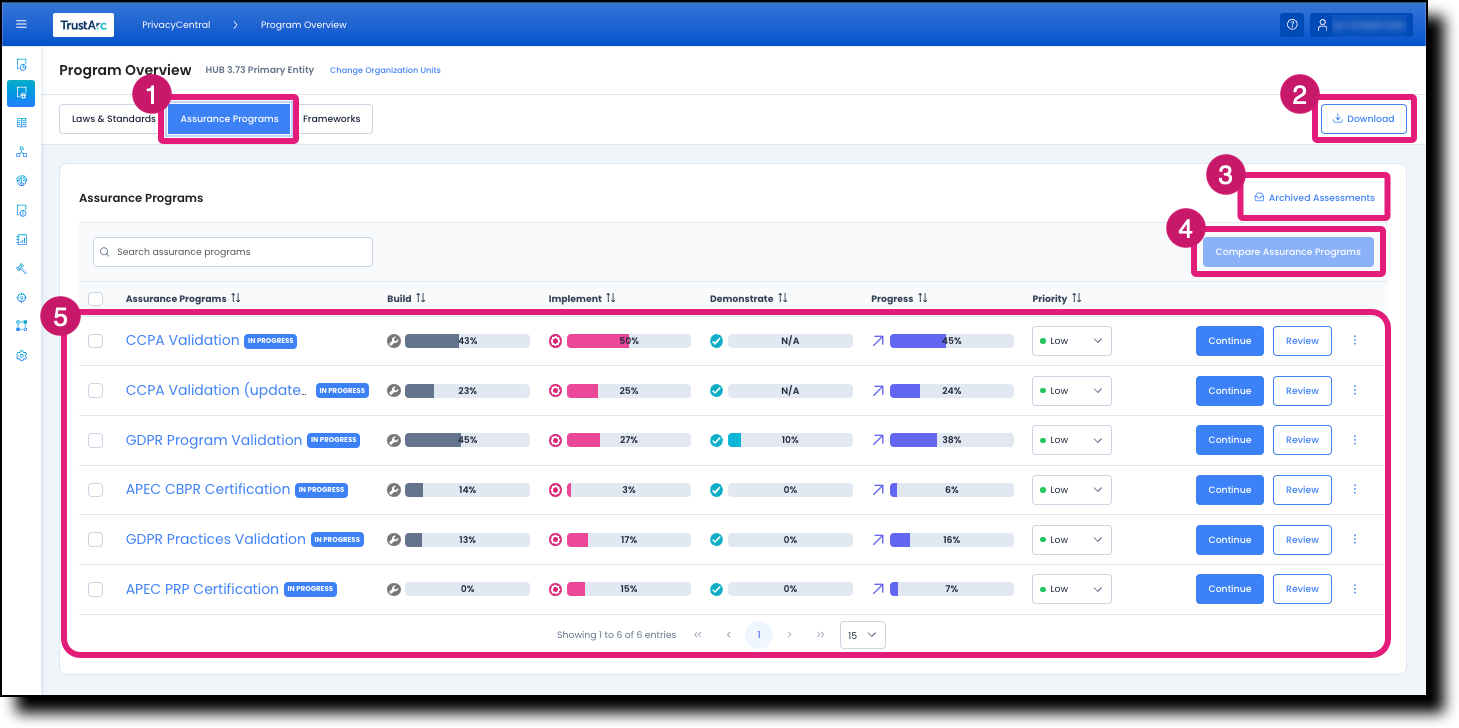Click the Change Organization Units link
The width and height of the screenshot is (1459, 728).
[x=384, y=70]
